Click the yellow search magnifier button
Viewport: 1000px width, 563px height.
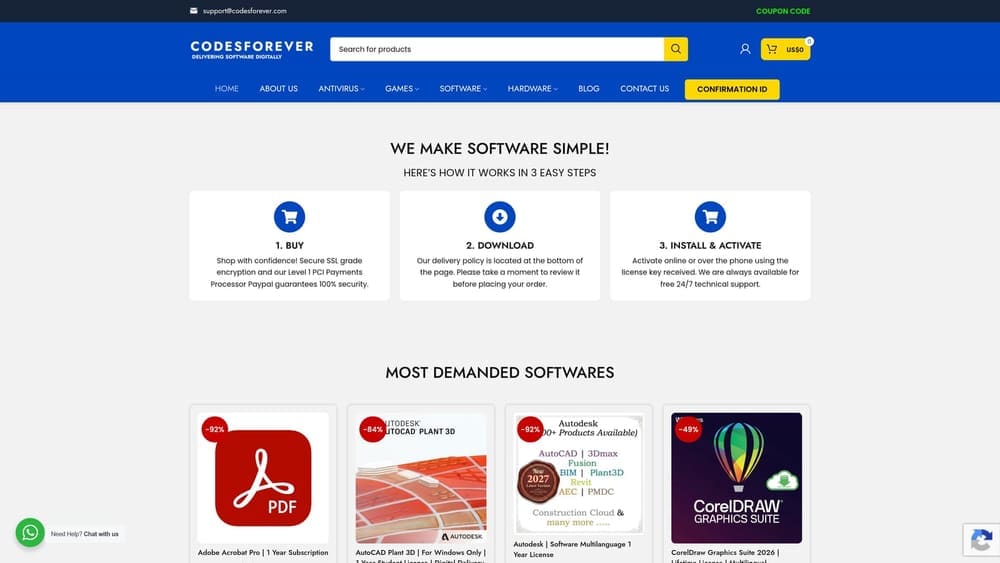(675, 49)
